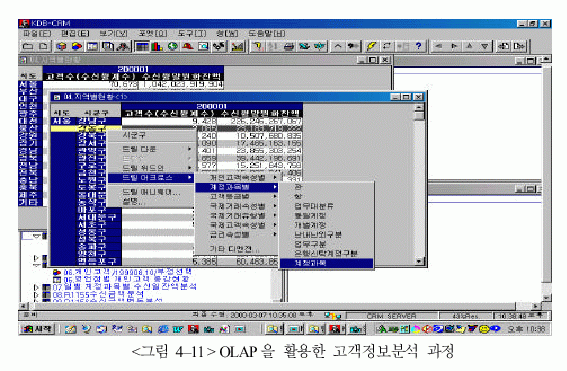Viewport: 567px width, 371px height.
Task: Select the 서울 row in region list
Action: click(28, 84)
